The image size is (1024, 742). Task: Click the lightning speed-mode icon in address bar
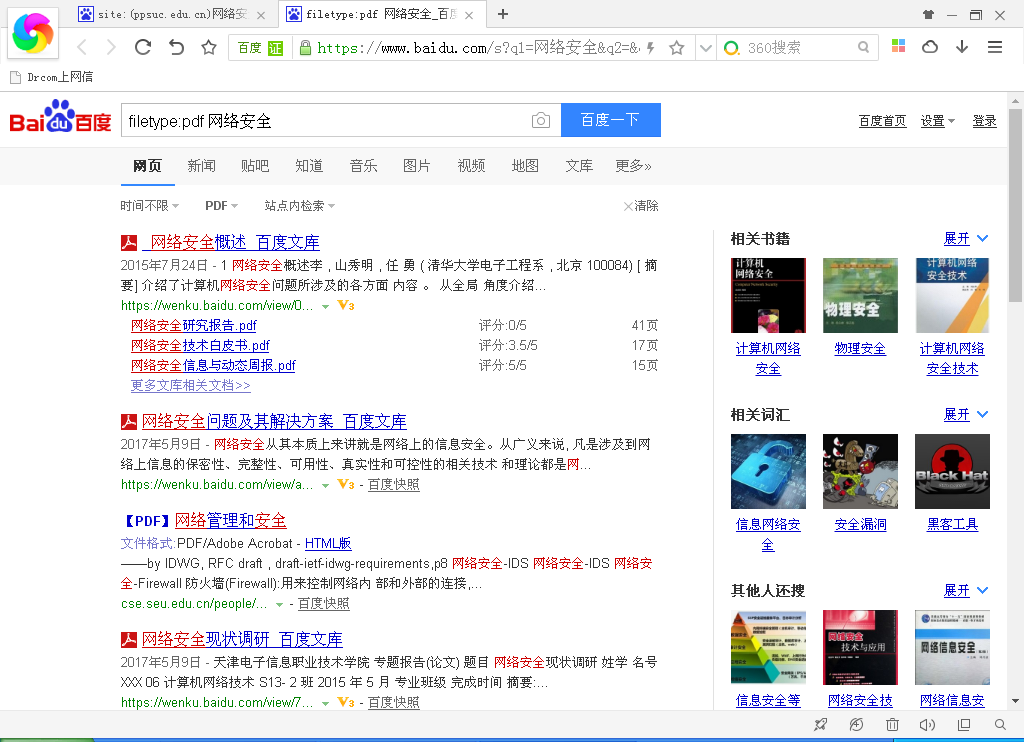(650, 48)
